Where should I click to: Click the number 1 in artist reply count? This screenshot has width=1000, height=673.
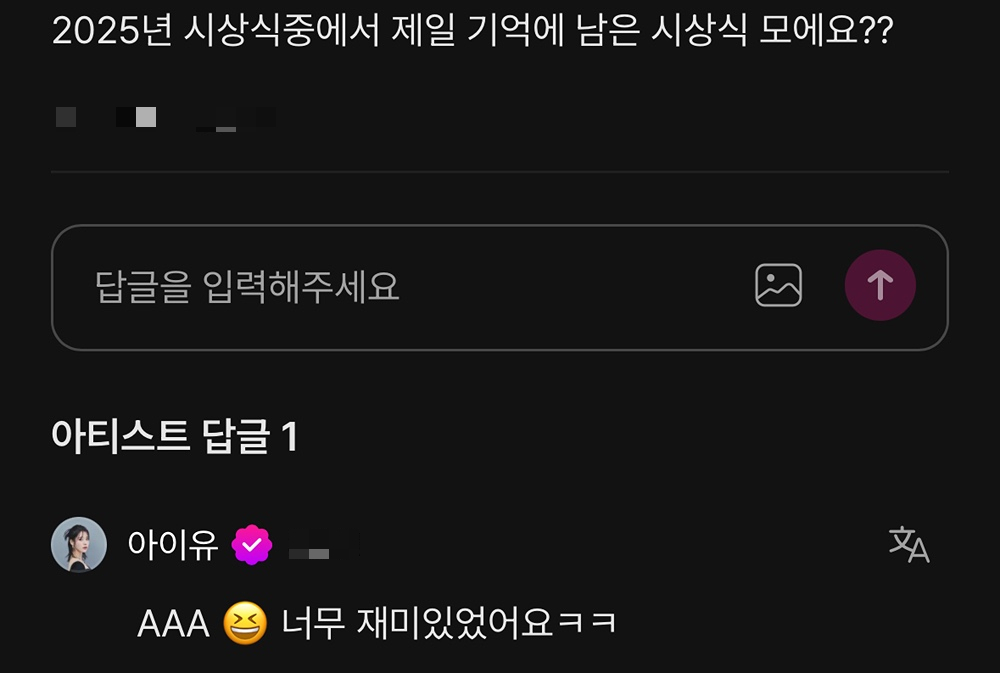click(290, 437)
